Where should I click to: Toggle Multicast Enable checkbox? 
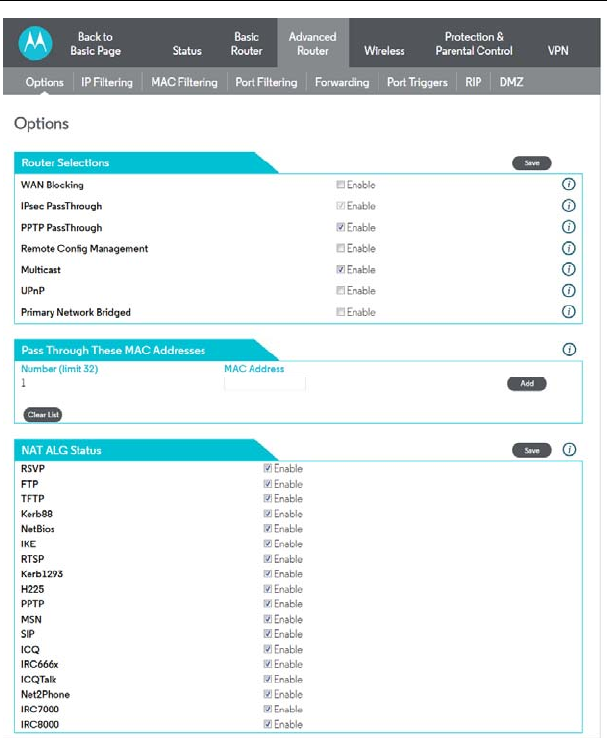pyautogui.click(x=340, y=269)
